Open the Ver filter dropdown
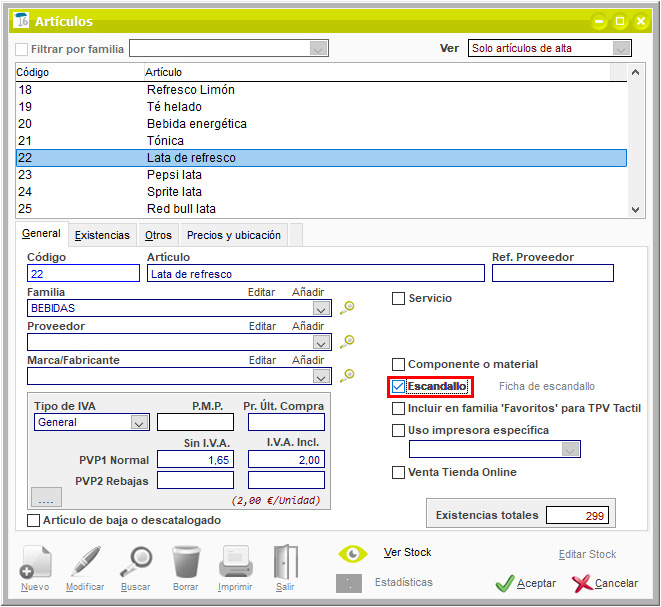Viewport: 661px width, 607px height. tap(621, 48)
